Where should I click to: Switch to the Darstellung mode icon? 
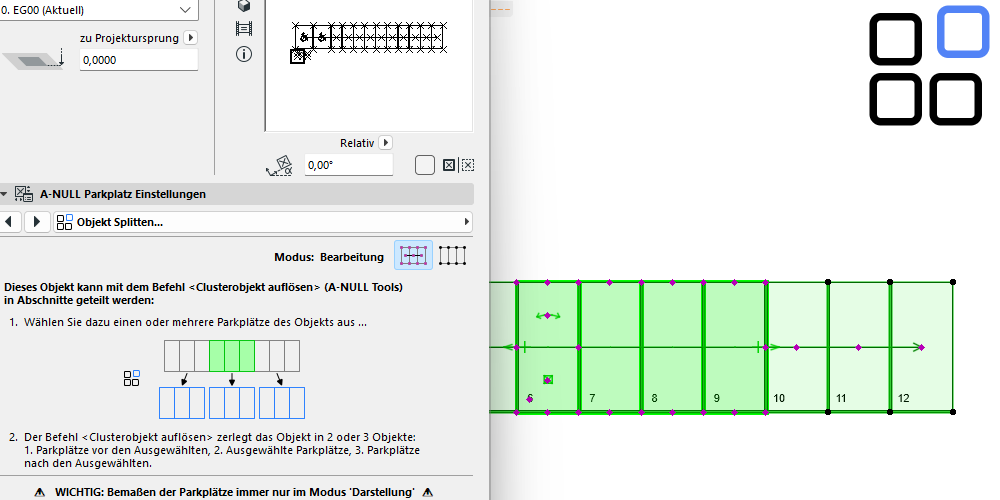click(x=453, y=256)
